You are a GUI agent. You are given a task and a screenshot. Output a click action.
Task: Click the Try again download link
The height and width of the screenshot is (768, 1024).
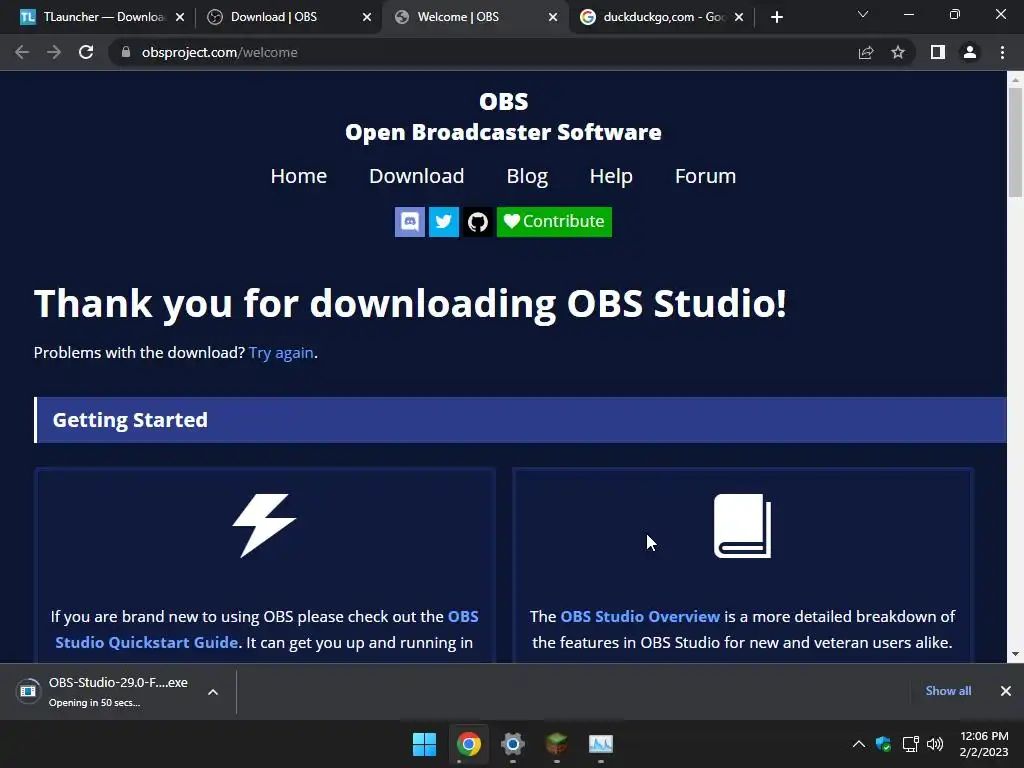coord(281,353)
